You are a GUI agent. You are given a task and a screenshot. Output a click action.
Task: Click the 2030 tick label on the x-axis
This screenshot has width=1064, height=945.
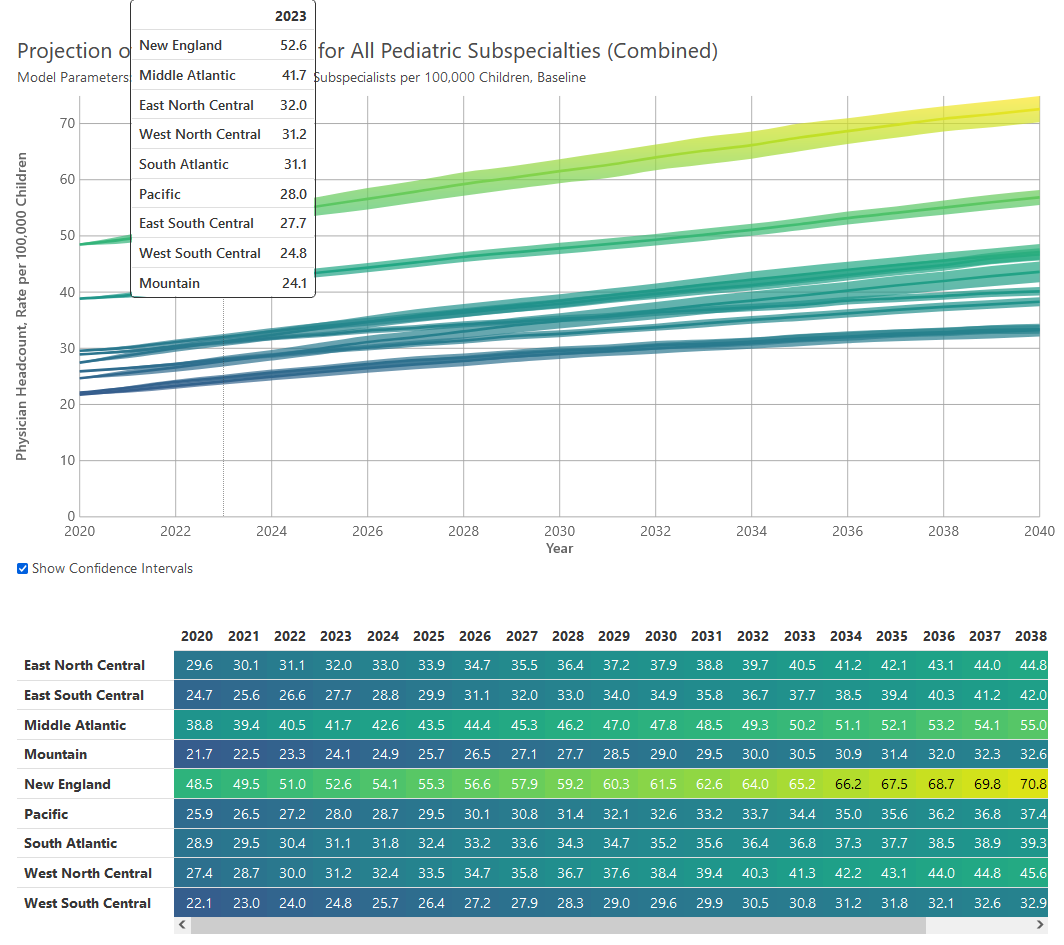(559, 531)
